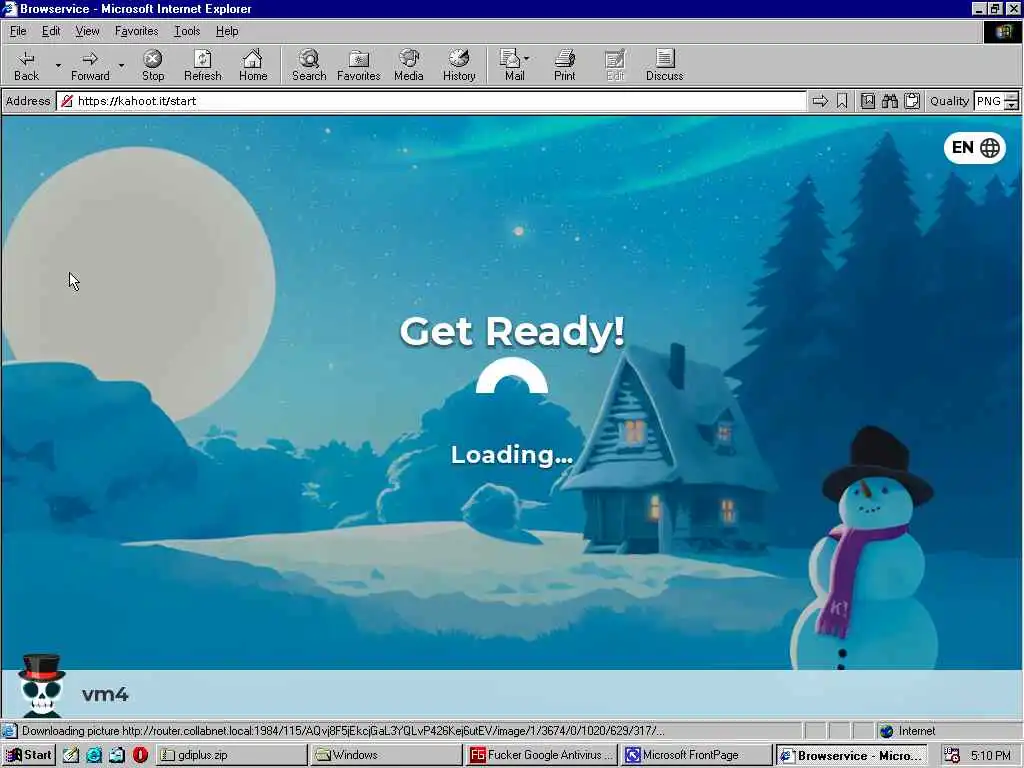Refresh the page via Refresh icon

pyautogui.click(x=202, y=65)
